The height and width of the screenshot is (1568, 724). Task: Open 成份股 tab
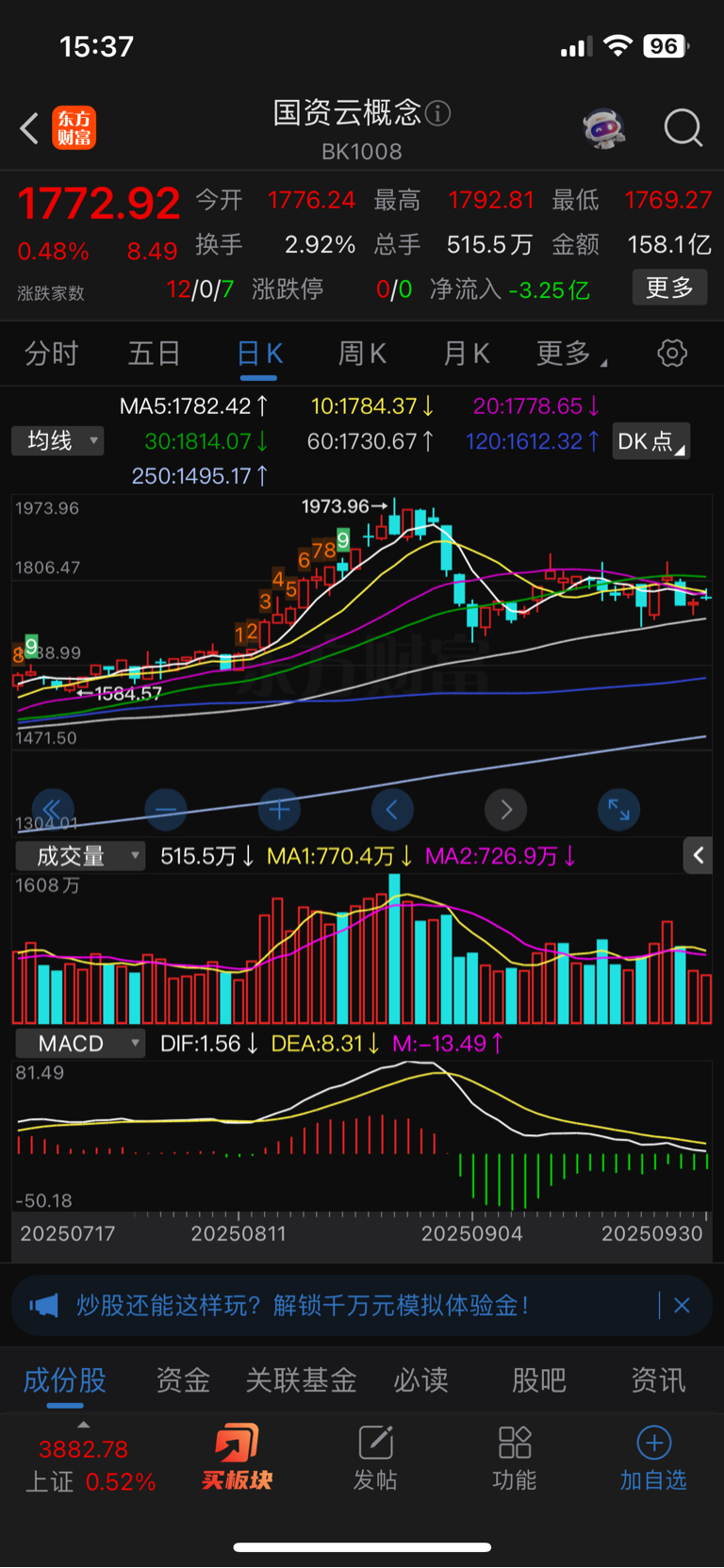pos(64,1380)
